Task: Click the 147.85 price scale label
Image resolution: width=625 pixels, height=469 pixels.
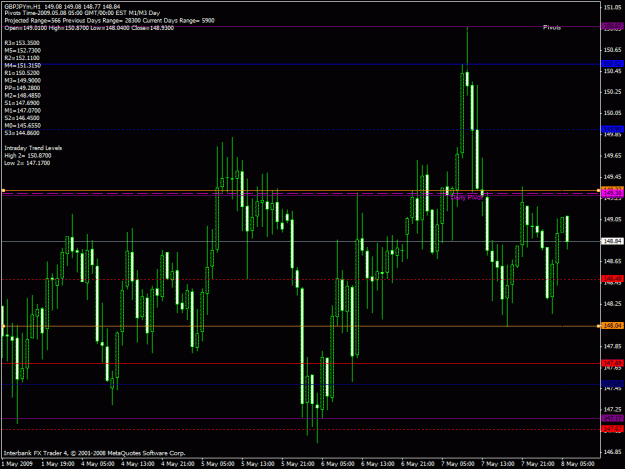Action: (x=613, y=346)
